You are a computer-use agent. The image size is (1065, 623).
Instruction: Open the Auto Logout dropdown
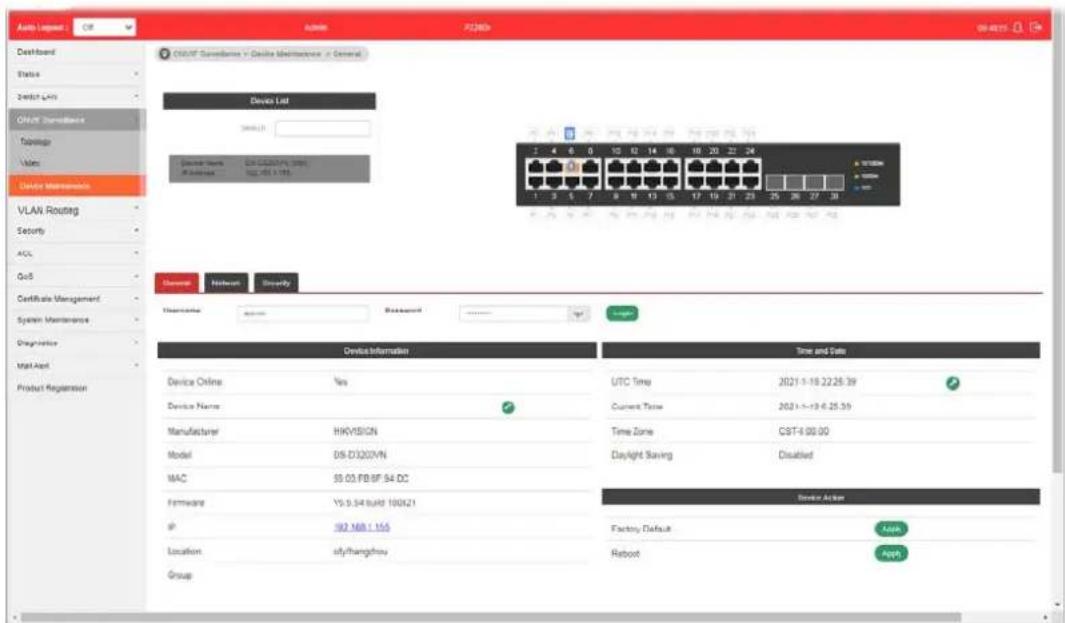pos(105,27)
